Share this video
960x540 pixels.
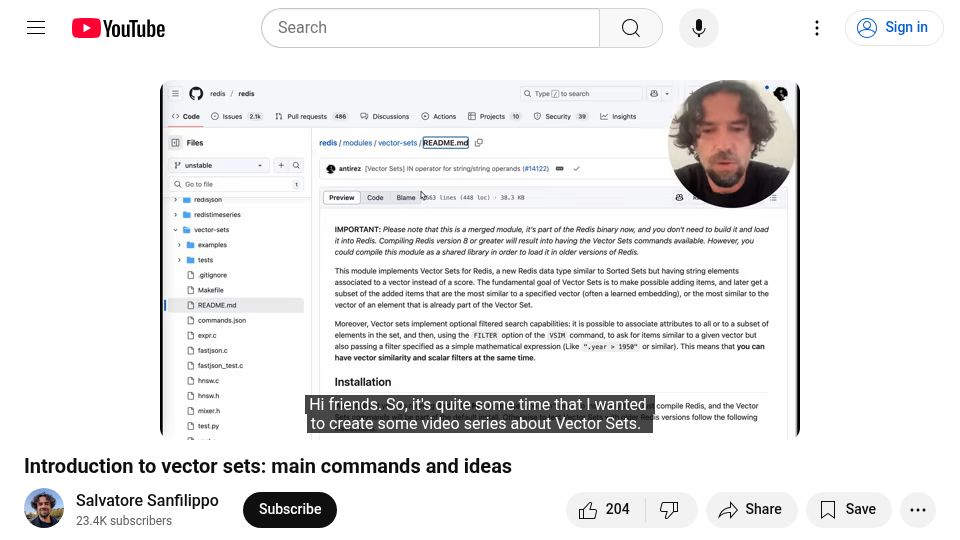[x=751, y=509]
